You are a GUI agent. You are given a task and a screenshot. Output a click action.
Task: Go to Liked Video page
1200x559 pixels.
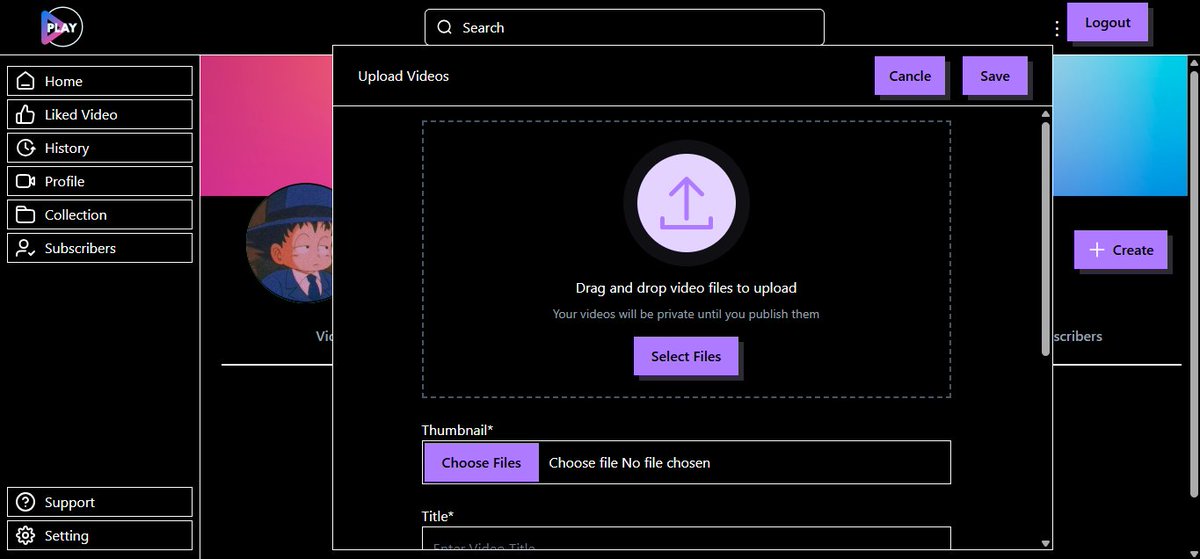(x=100, y=114)
